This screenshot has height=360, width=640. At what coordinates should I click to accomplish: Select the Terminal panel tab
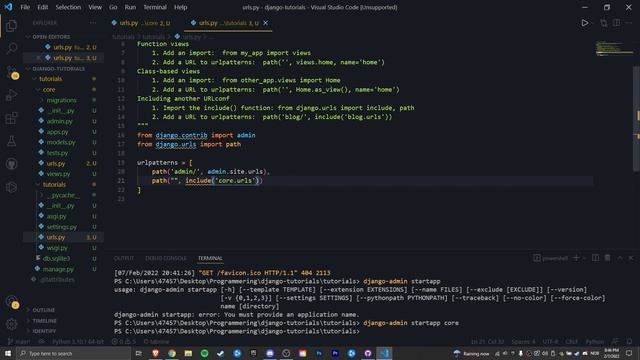[210, 258]
